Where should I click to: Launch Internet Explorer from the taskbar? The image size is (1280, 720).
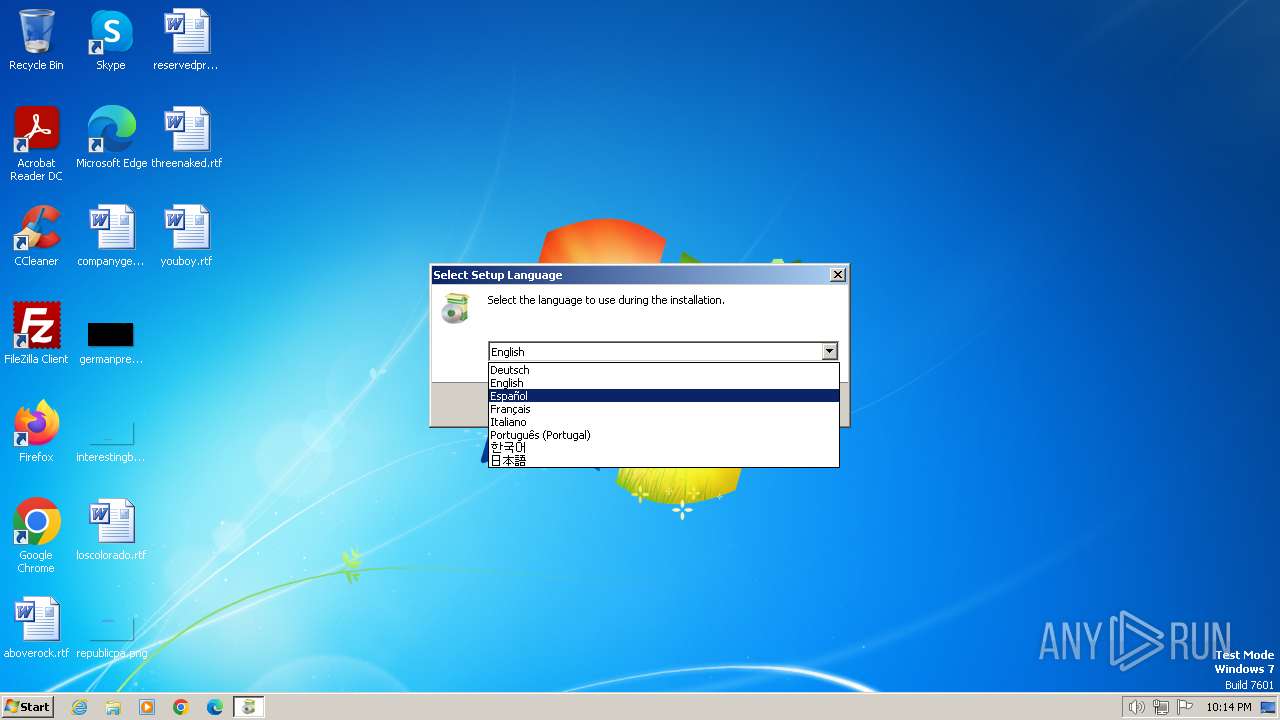[x=79, y=707]
